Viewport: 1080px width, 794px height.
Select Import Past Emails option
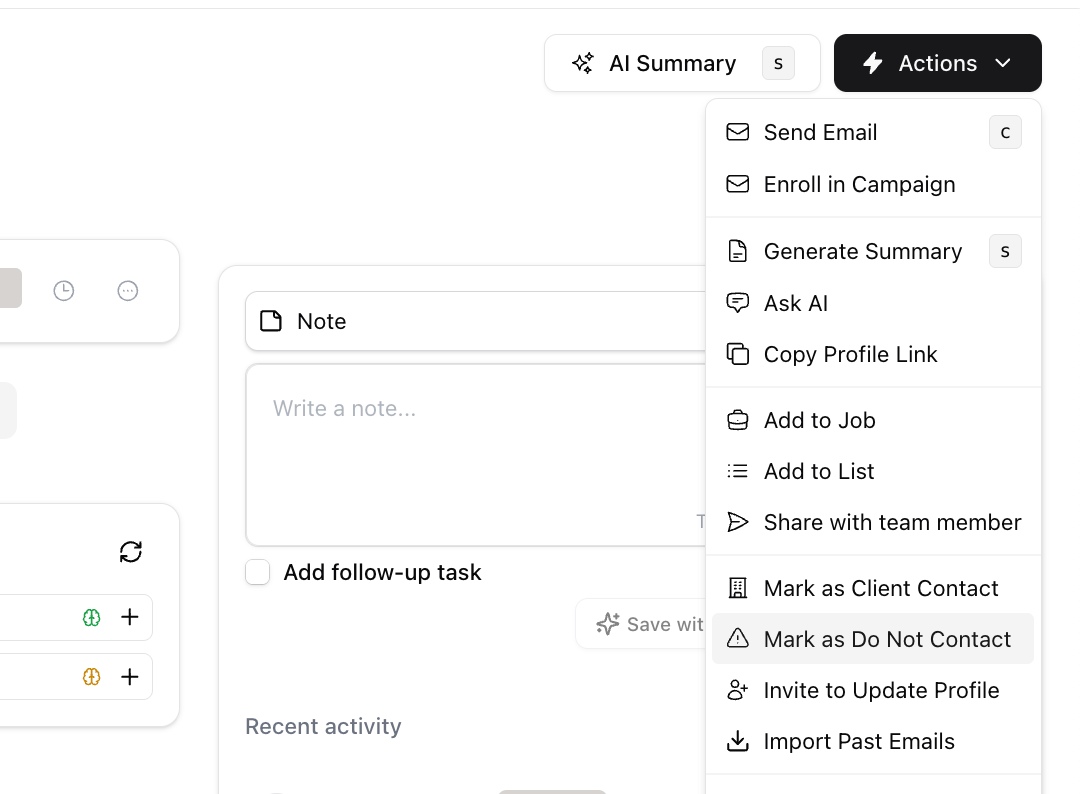(x=873, y=742)
